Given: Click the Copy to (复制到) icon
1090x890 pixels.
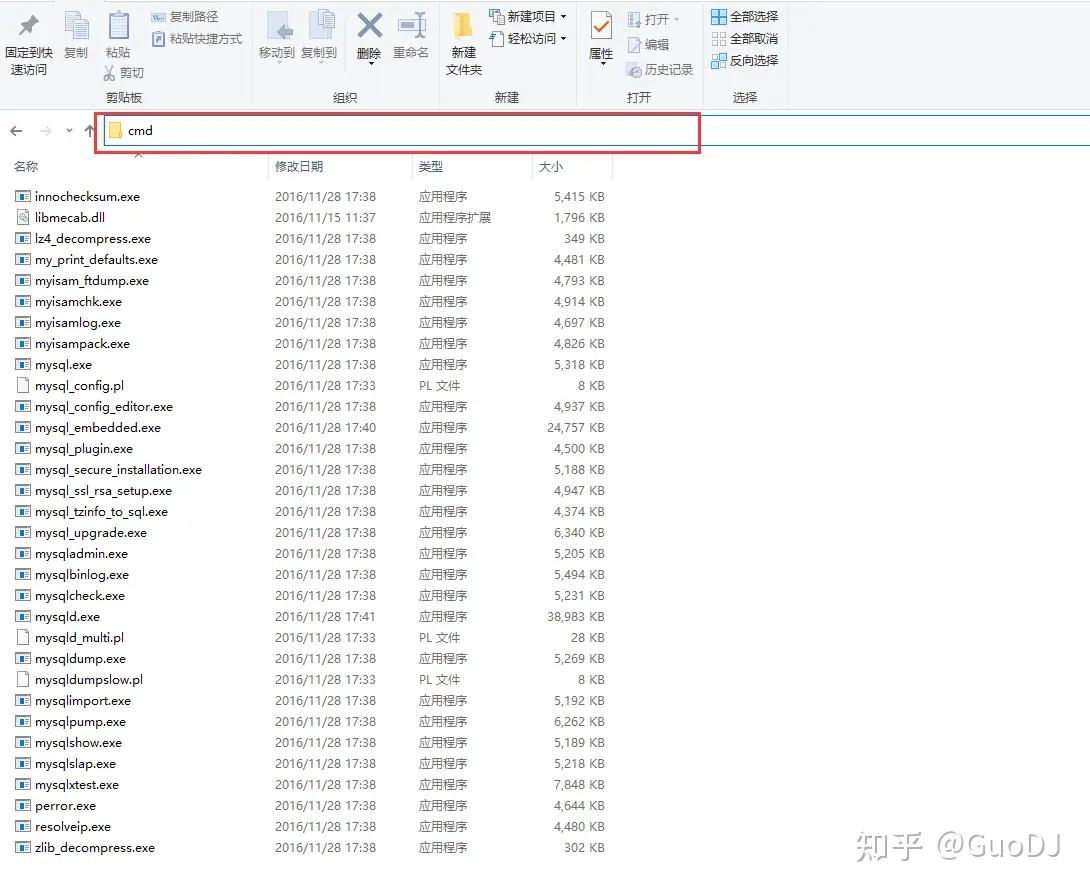Looking at the screenshot, I should click(319, 26).
